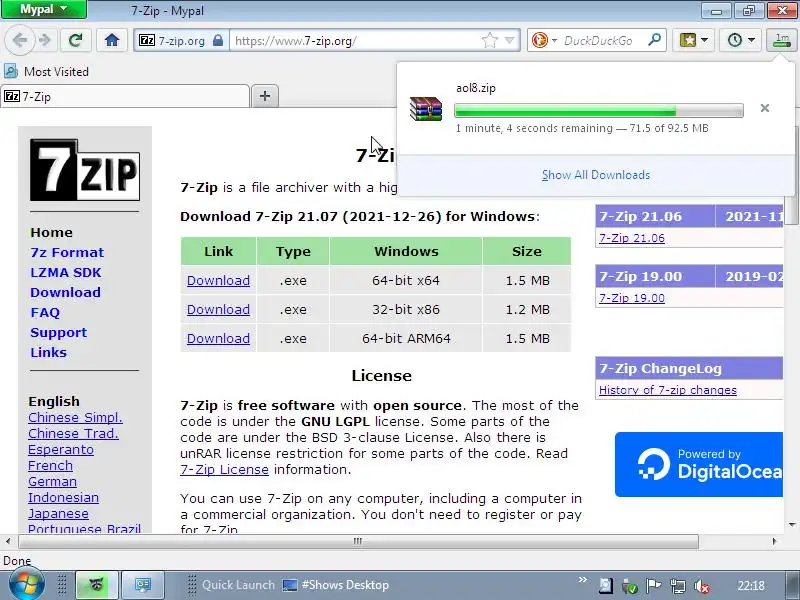Open the green Mypal application menu
800x600 pixels.
(43, 9)
